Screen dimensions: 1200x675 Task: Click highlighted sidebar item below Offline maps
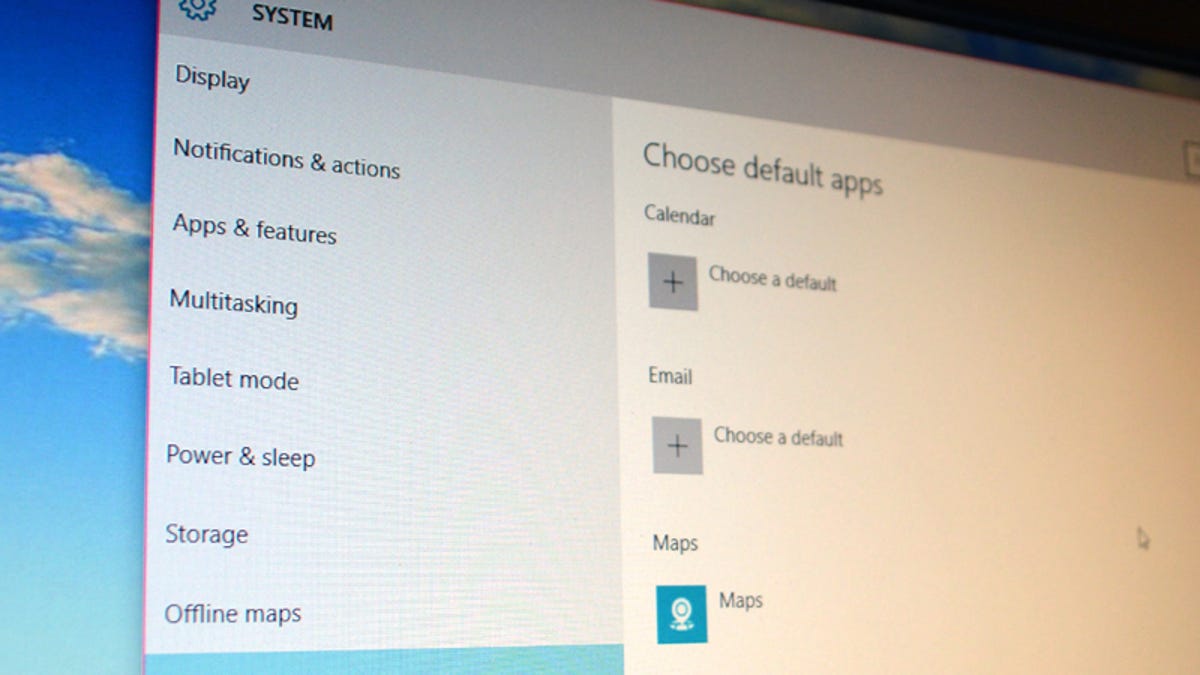point(383,662)
